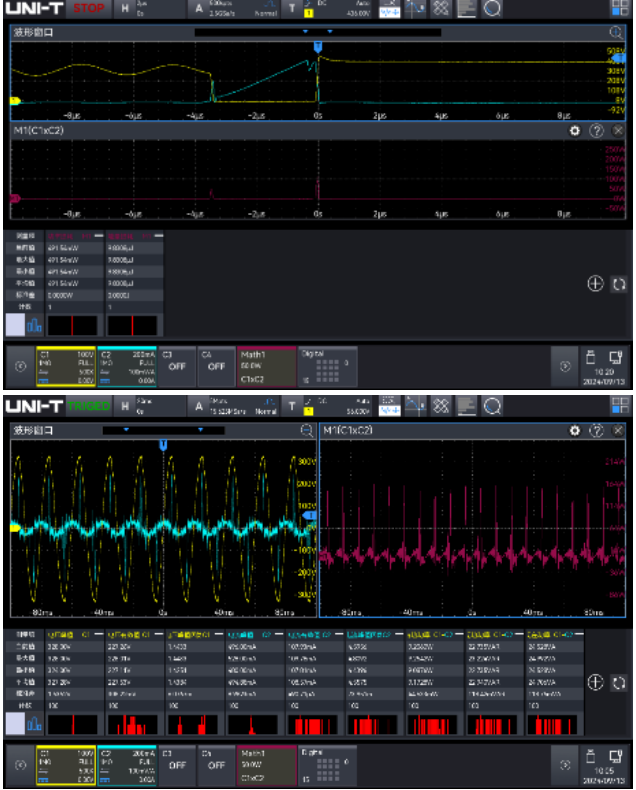
Task: Click magnifier icon in TRIGED waveform window header
Action: point(307,430)
